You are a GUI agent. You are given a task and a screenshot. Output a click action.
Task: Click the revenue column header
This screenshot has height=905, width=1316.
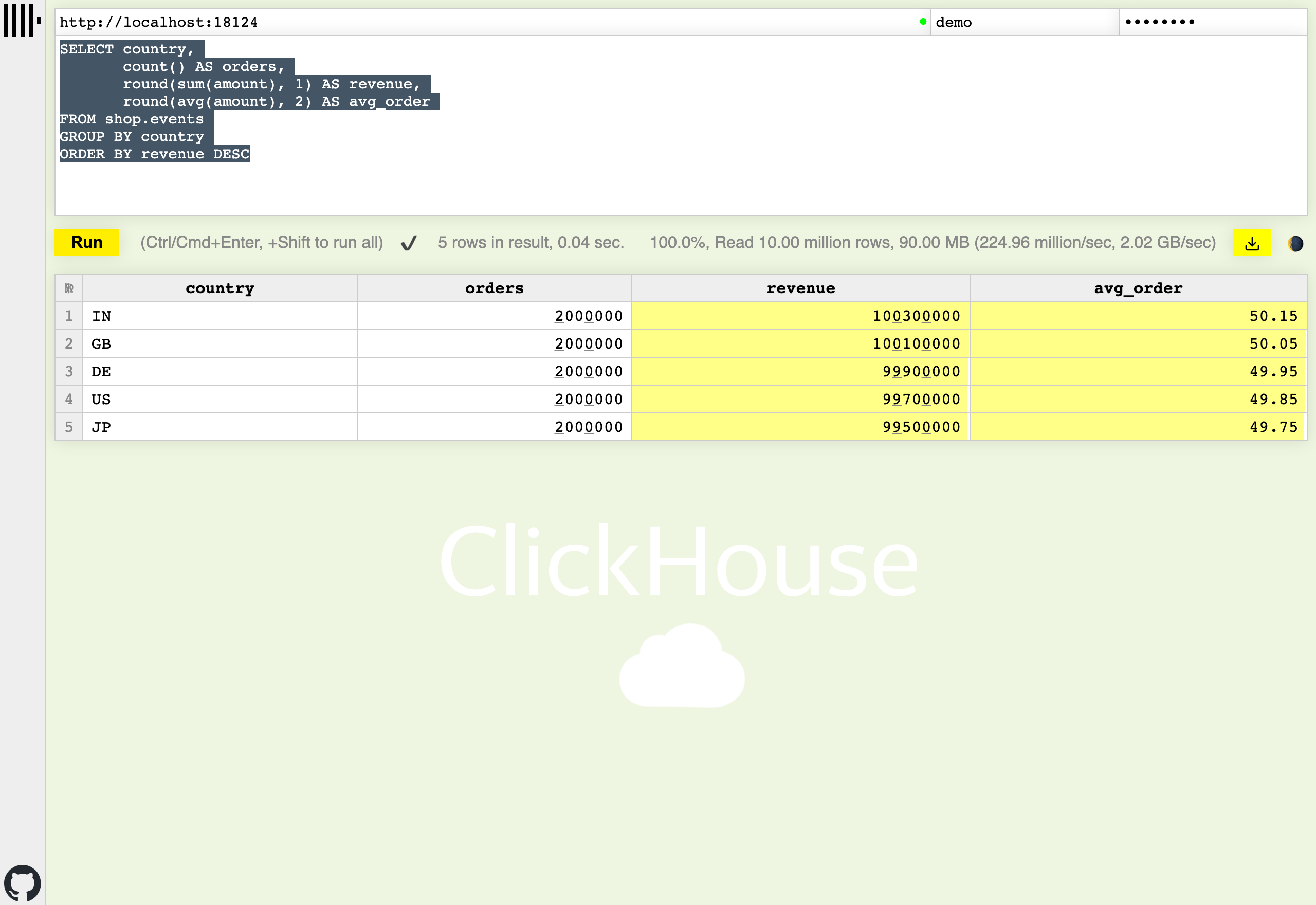click(x=801, y=288)
